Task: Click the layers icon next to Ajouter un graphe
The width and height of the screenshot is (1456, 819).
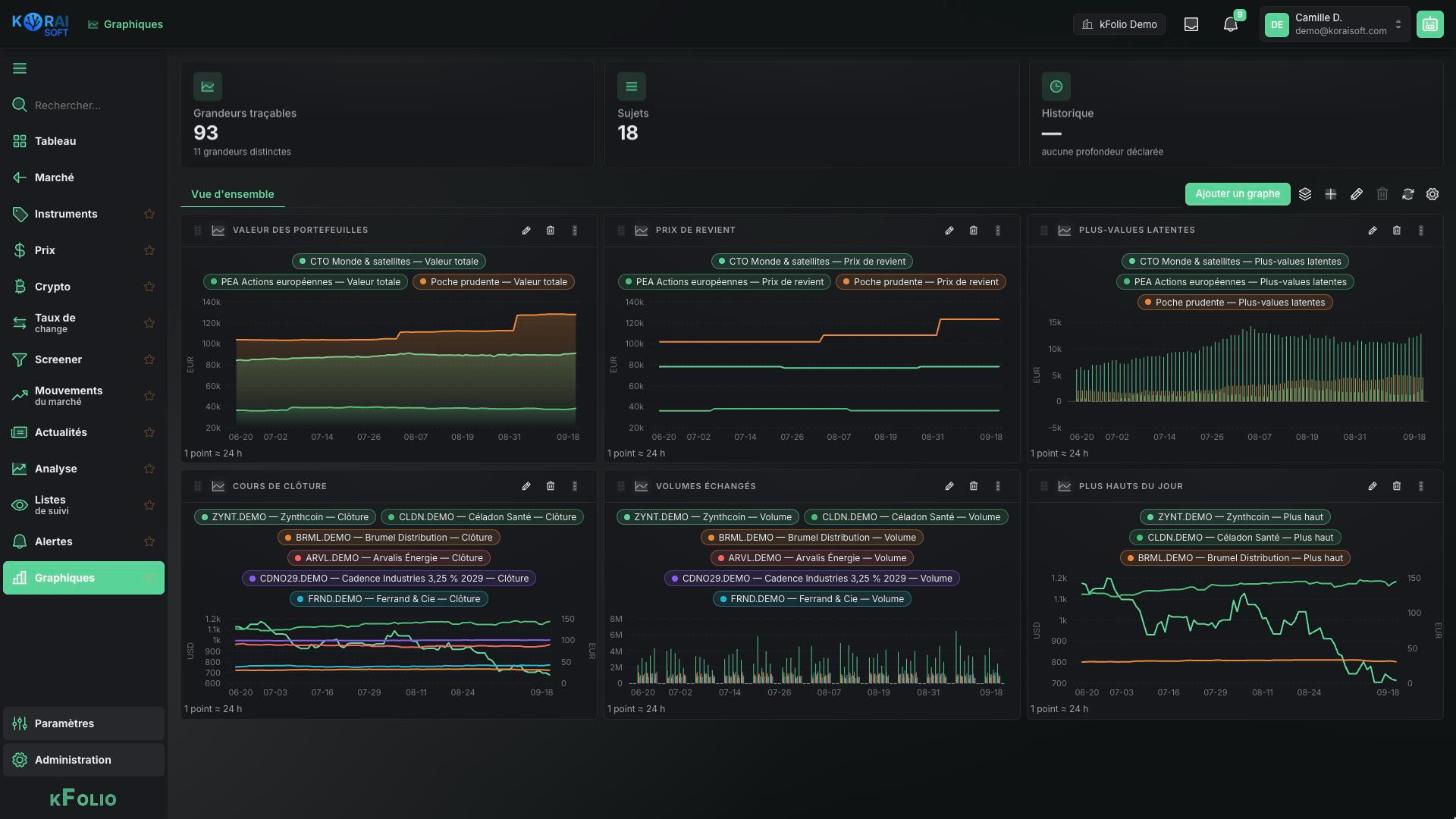Action: 1305,194
